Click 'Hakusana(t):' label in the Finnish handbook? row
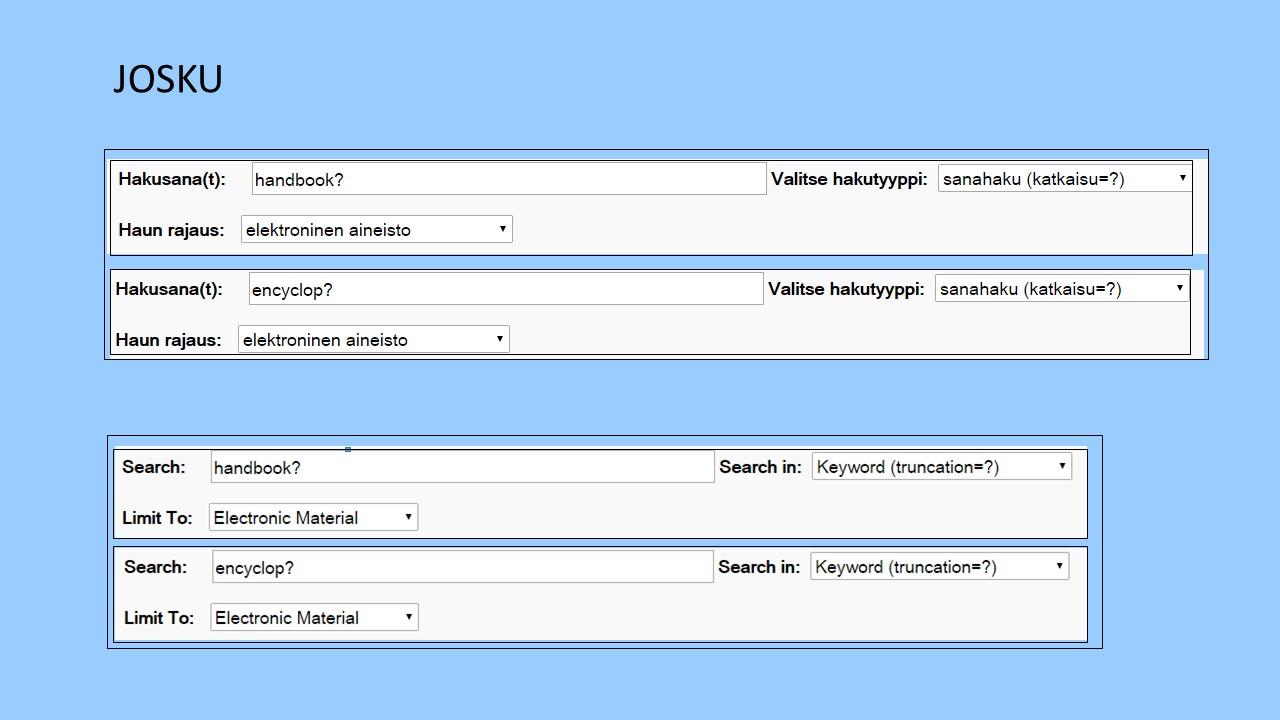 pyautogui.click(x=172, y=179)
